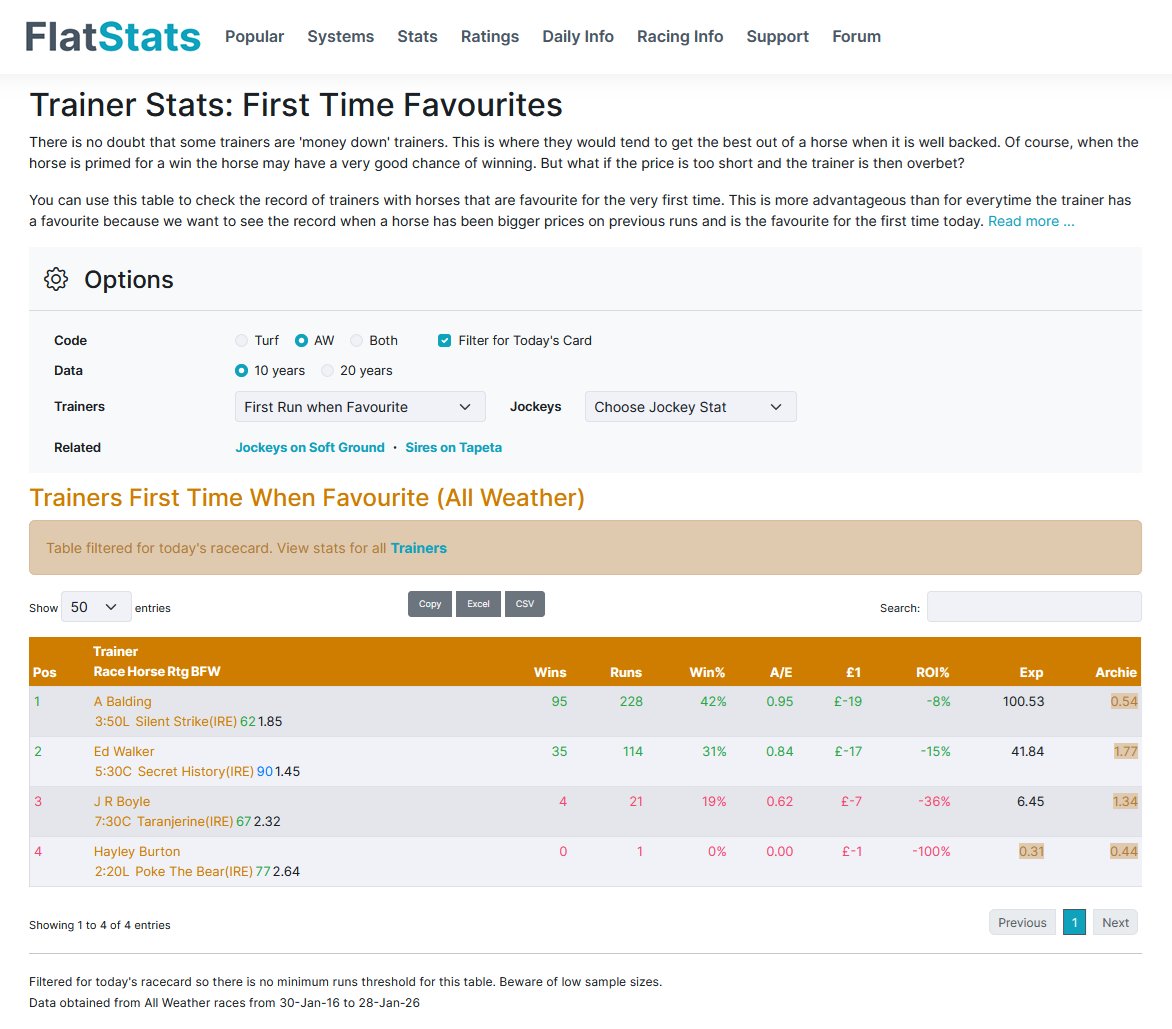Open the Systems menu
Viewport: 1172px width, 1029px height.
pos(340,37)
